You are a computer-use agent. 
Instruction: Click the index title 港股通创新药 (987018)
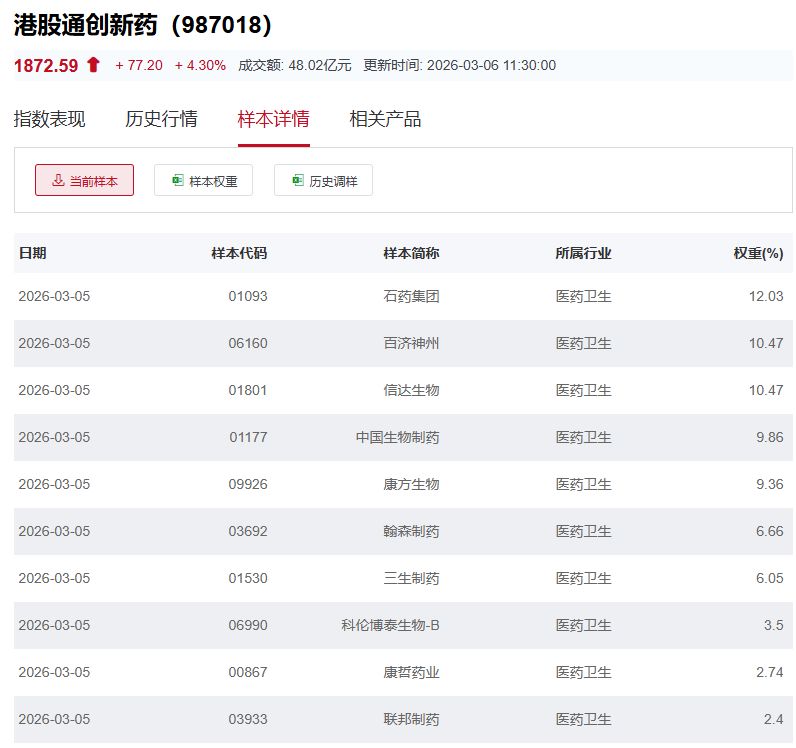[143, 25]
